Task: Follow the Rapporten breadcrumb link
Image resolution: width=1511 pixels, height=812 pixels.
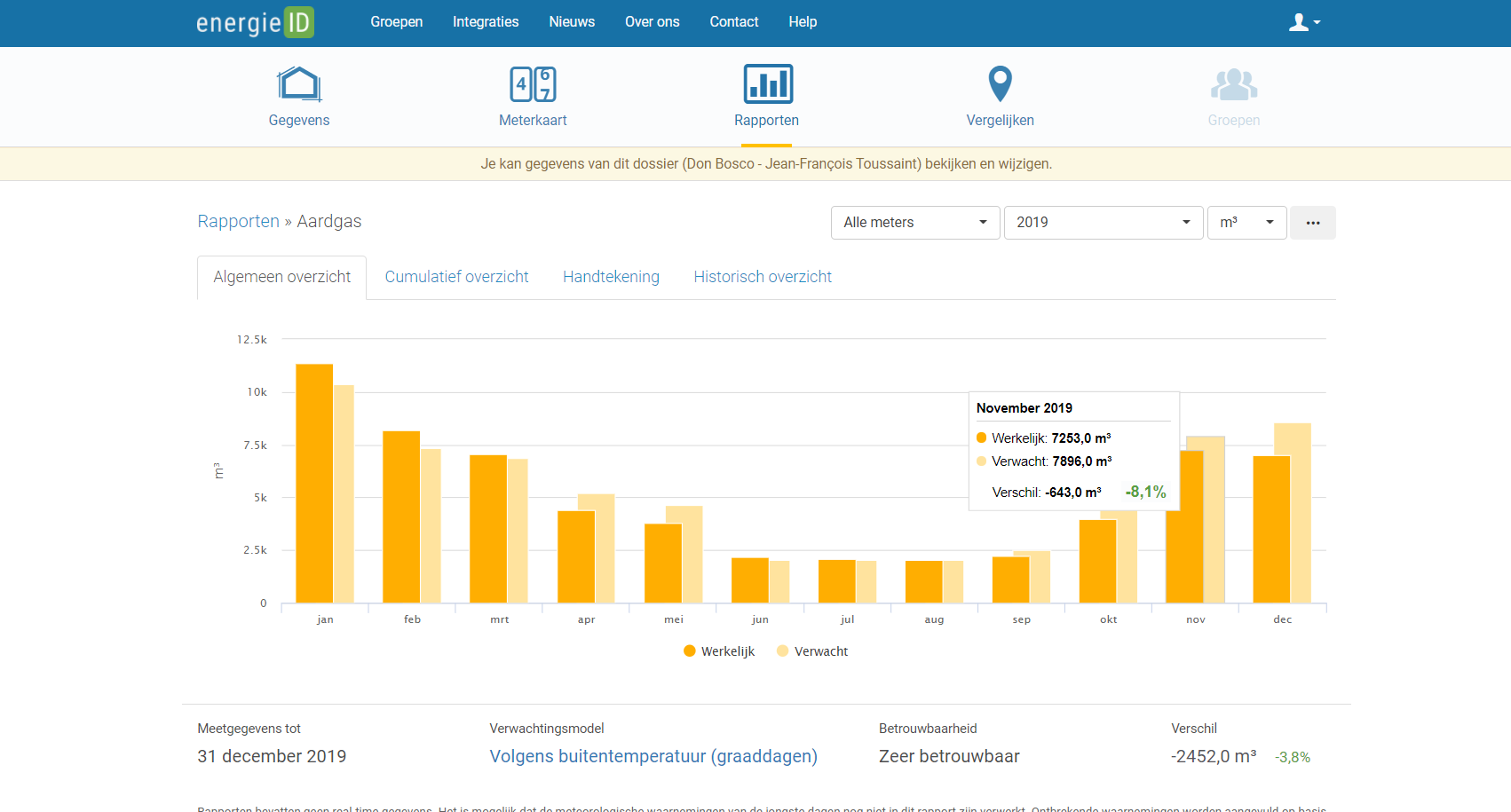Action: [238, 222]
